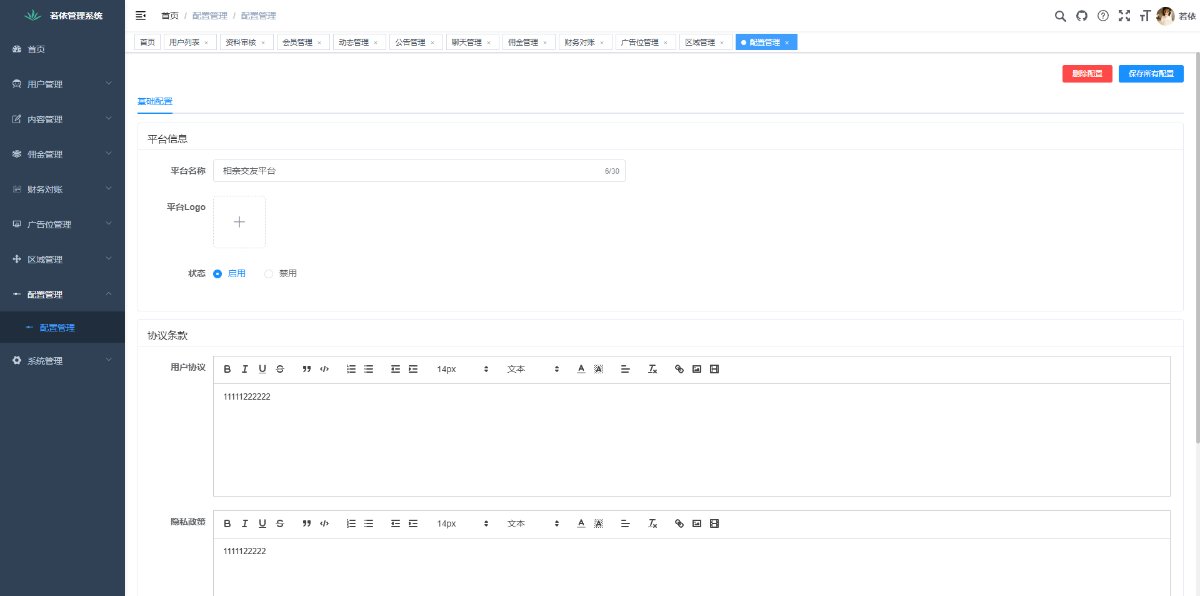Pick background color in 用户协议 editor

click(598, 369)
